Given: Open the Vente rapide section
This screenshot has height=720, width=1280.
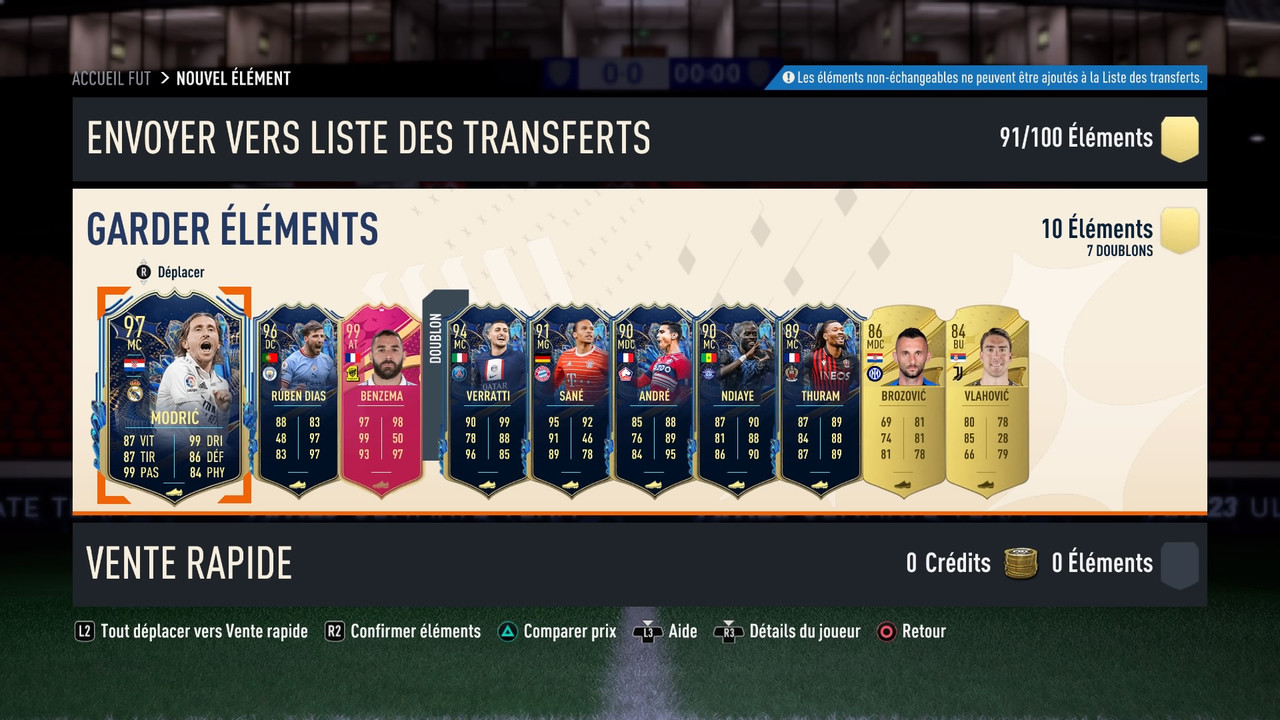Looking at the screenshot, I should (x=640, y=564).
